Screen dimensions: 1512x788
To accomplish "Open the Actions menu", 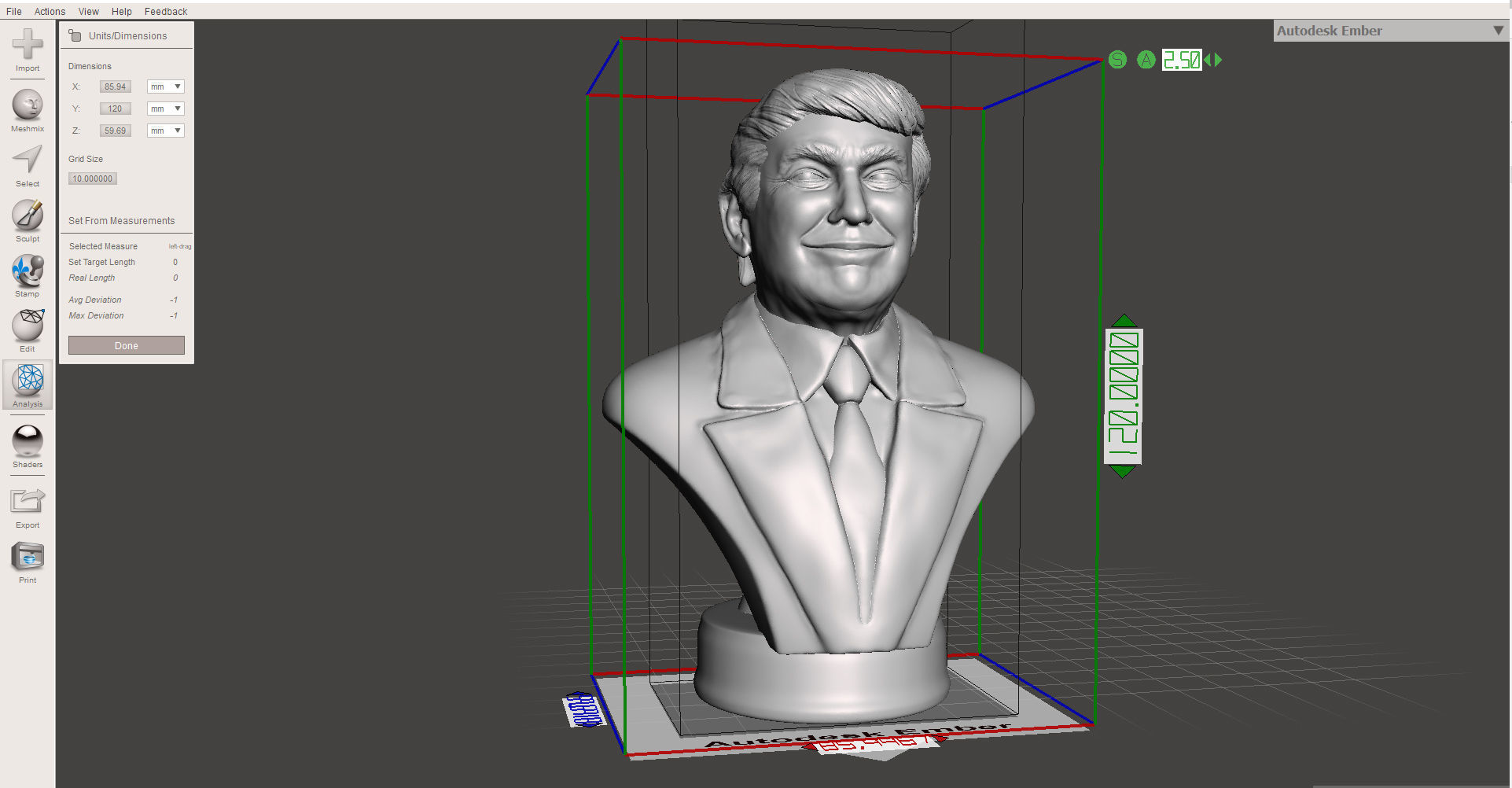I will [x=50, y=11].
